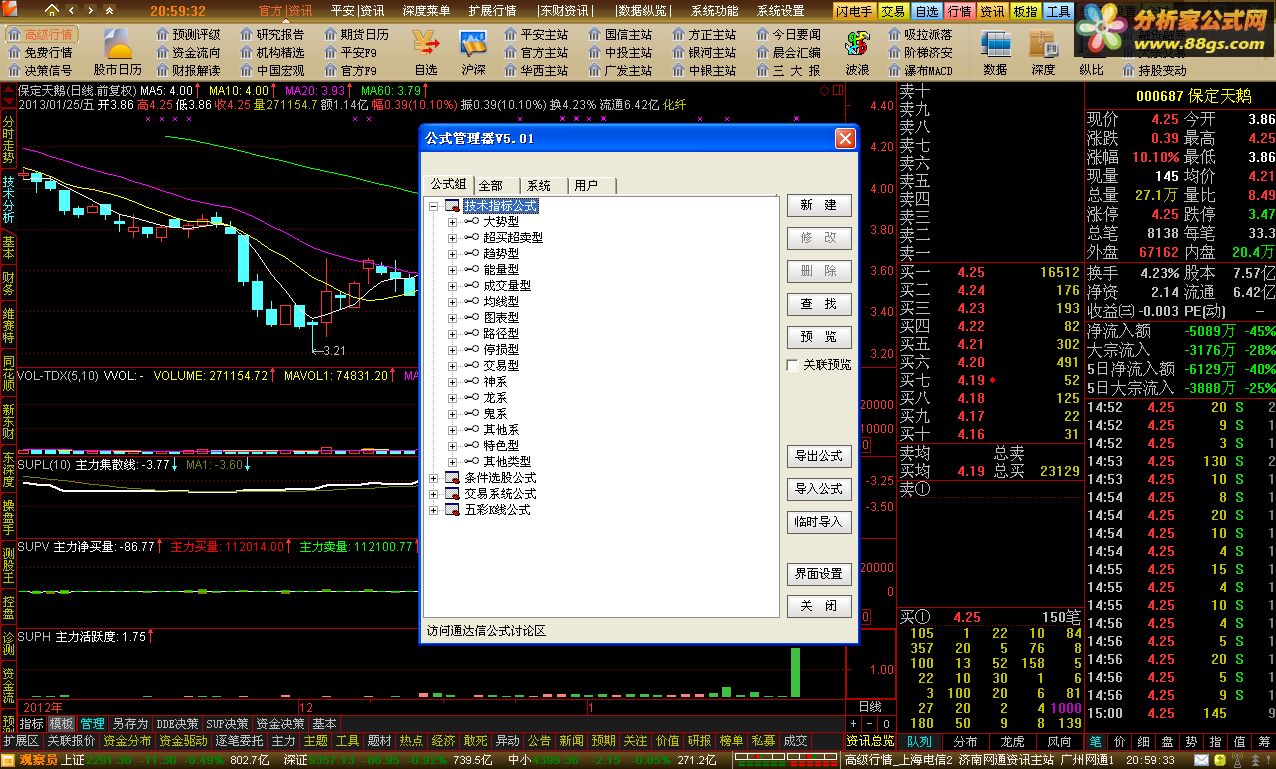The width and height of the screenshot is (1276, 769).
Task: Click the 高级行情 toolbar item
Action: point(40,34)
